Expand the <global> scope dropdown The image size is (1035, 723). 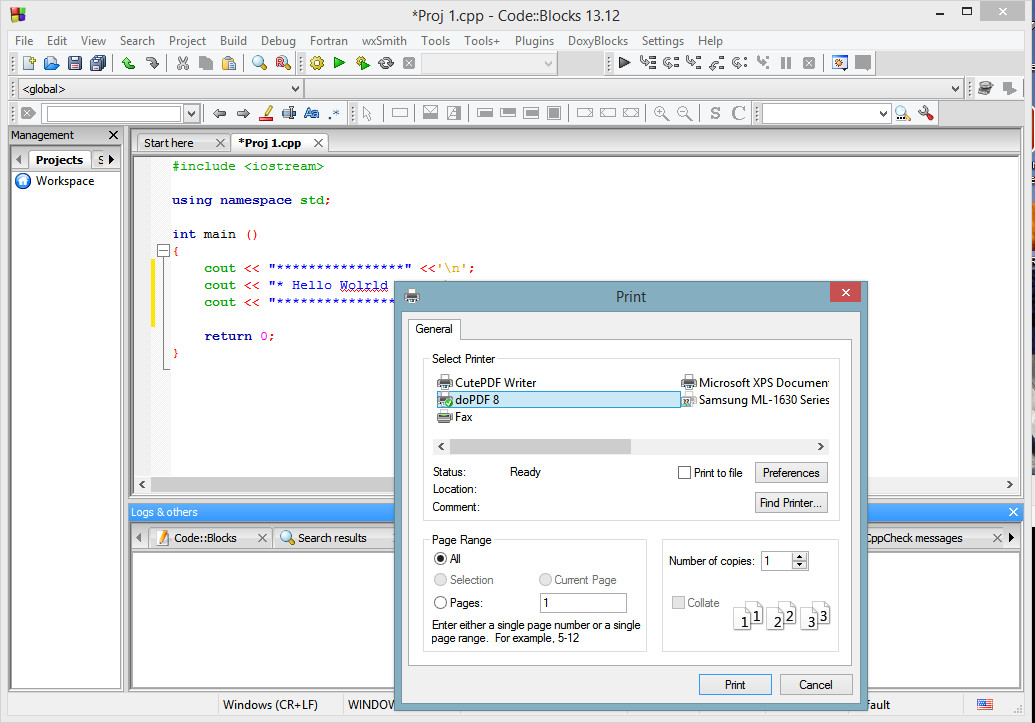(x=295, y=88)
